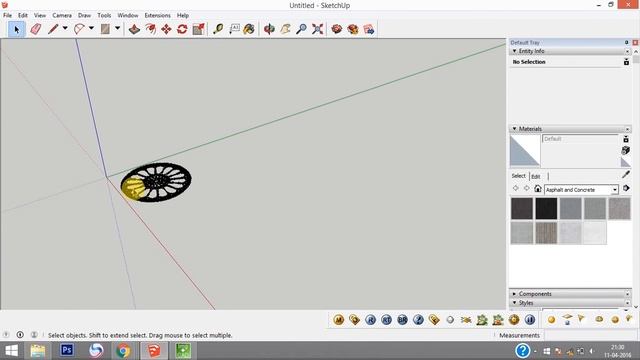This screenshot has width=640, height=360.
Task: Open the Camera menu
Action: (62, 15)
